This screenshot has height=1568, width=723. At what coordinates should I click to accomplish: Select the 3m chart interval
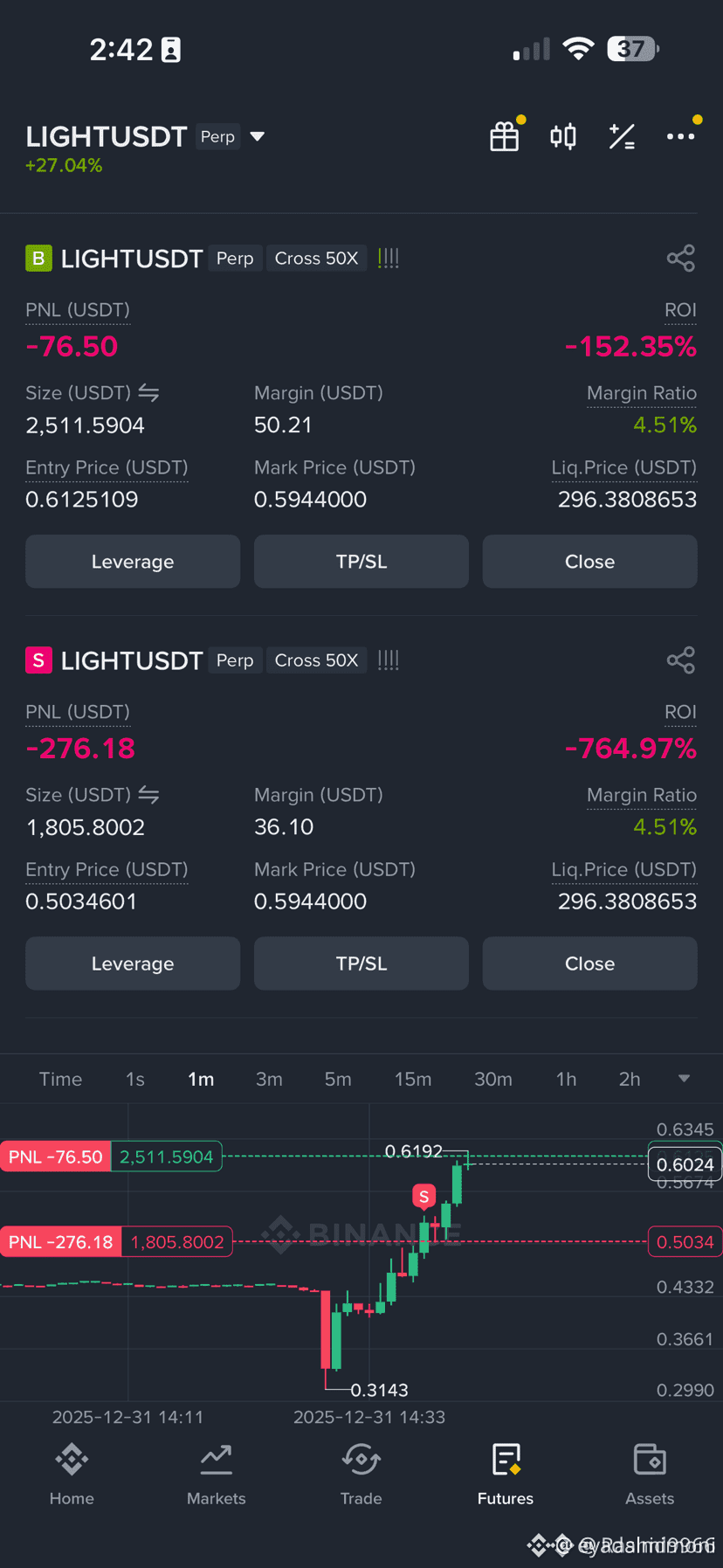coord(269,1079)
